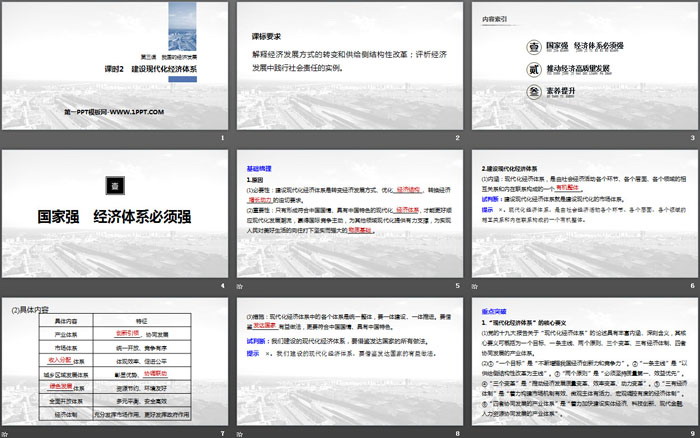Select the 具体内容 table slide thumbnail
This screenshot has height=438, width=700.
click(115, 362)
